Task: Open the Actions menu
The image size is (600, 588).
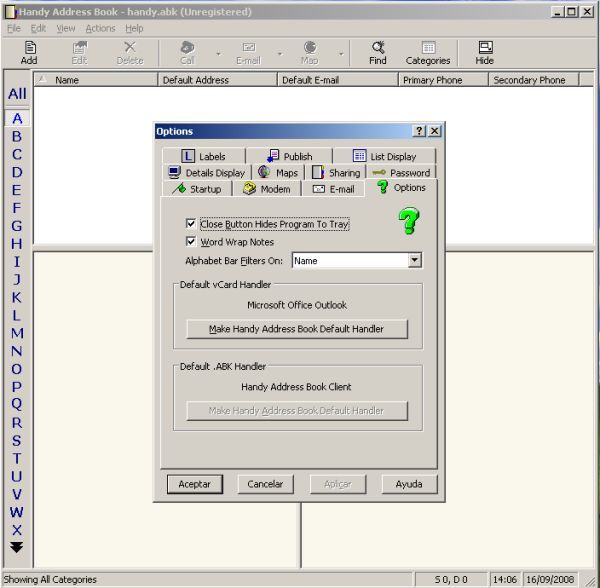Action: pos(100,28)
